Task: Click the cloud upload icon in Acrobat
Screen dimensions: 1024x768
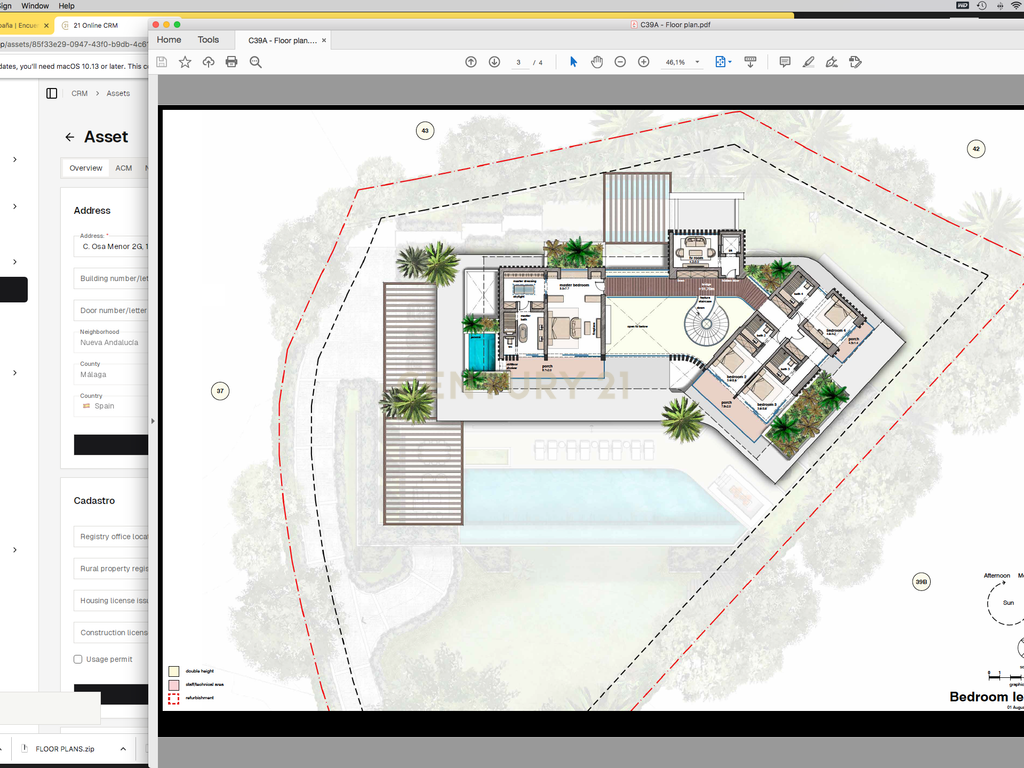Action: pos(208,62)
